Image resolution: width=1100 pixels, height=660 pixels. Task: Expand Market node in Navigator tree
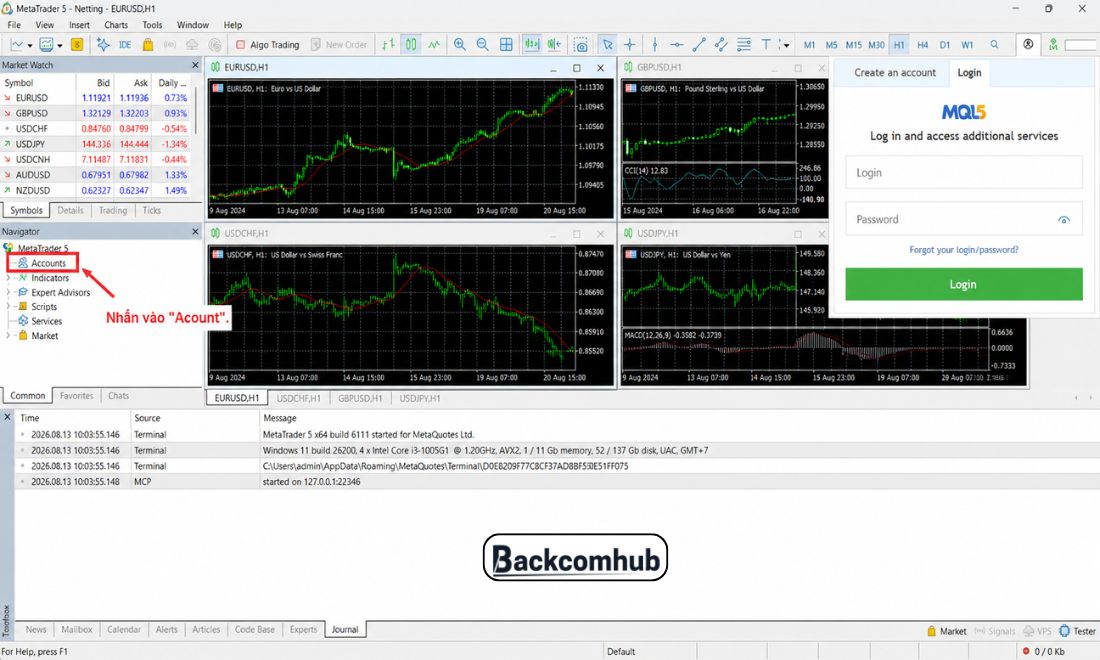[8, 335]
